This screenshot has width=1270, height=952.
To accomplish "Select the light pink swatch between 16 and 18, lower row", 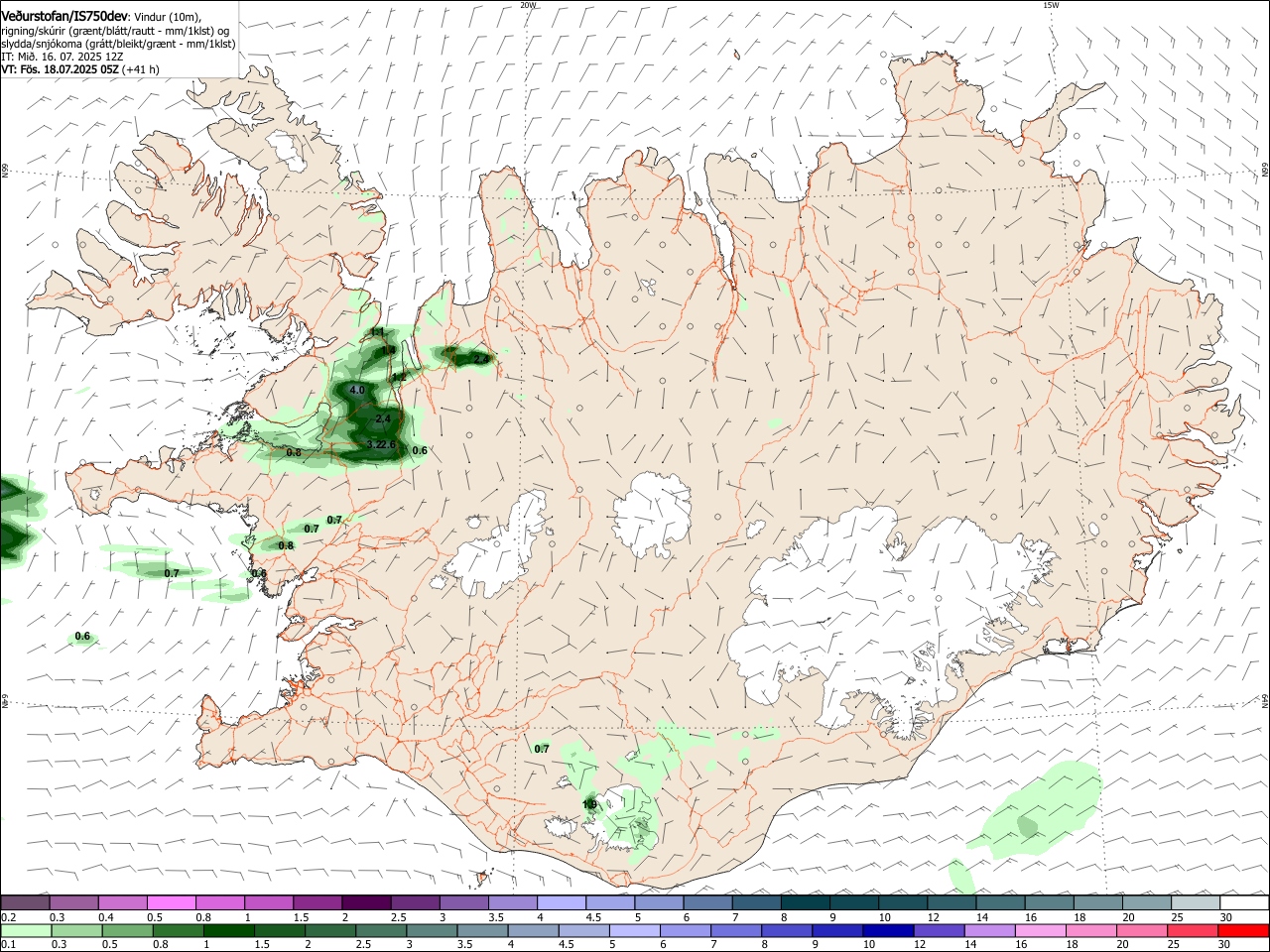I will 1040,930.
